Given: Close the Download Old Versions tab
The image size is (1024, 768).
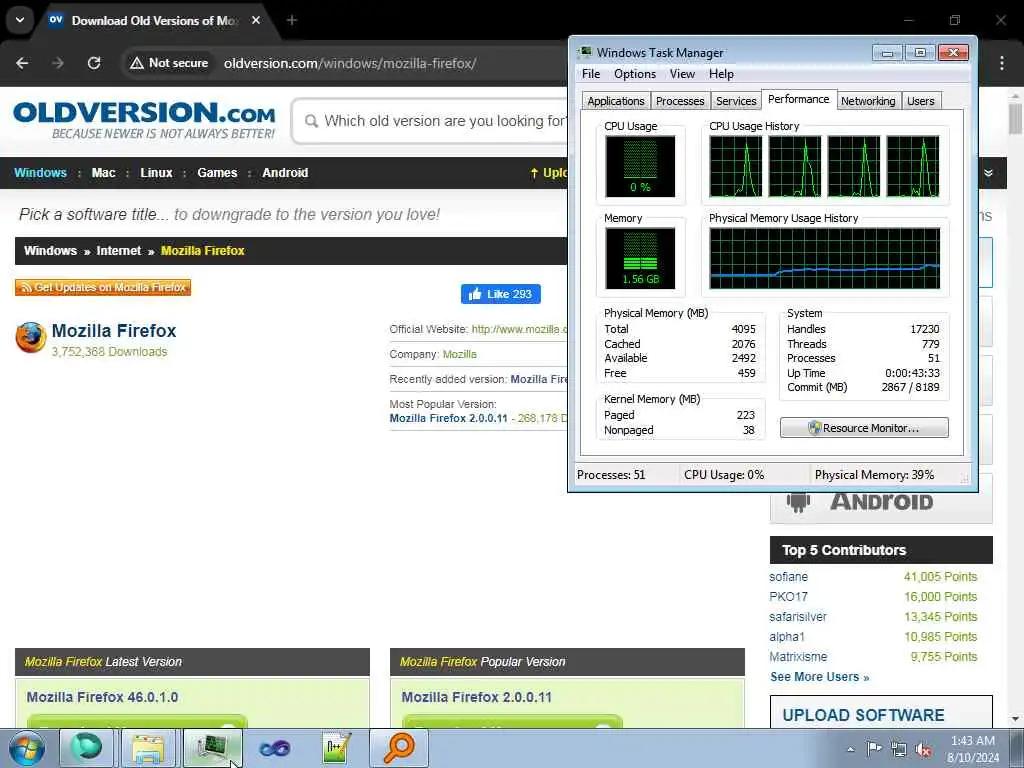Looking at the screenshot, I should coord(256,20).
